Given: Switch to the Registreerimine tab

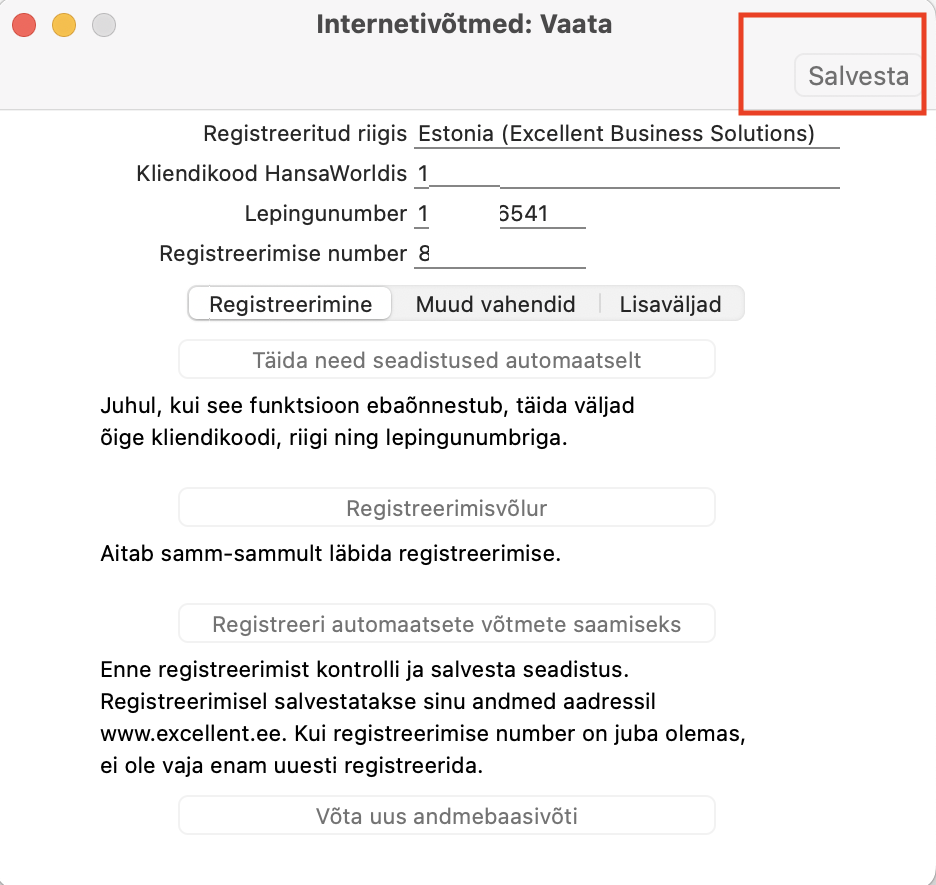Looking at the screenshot, I should coord(290,304).
